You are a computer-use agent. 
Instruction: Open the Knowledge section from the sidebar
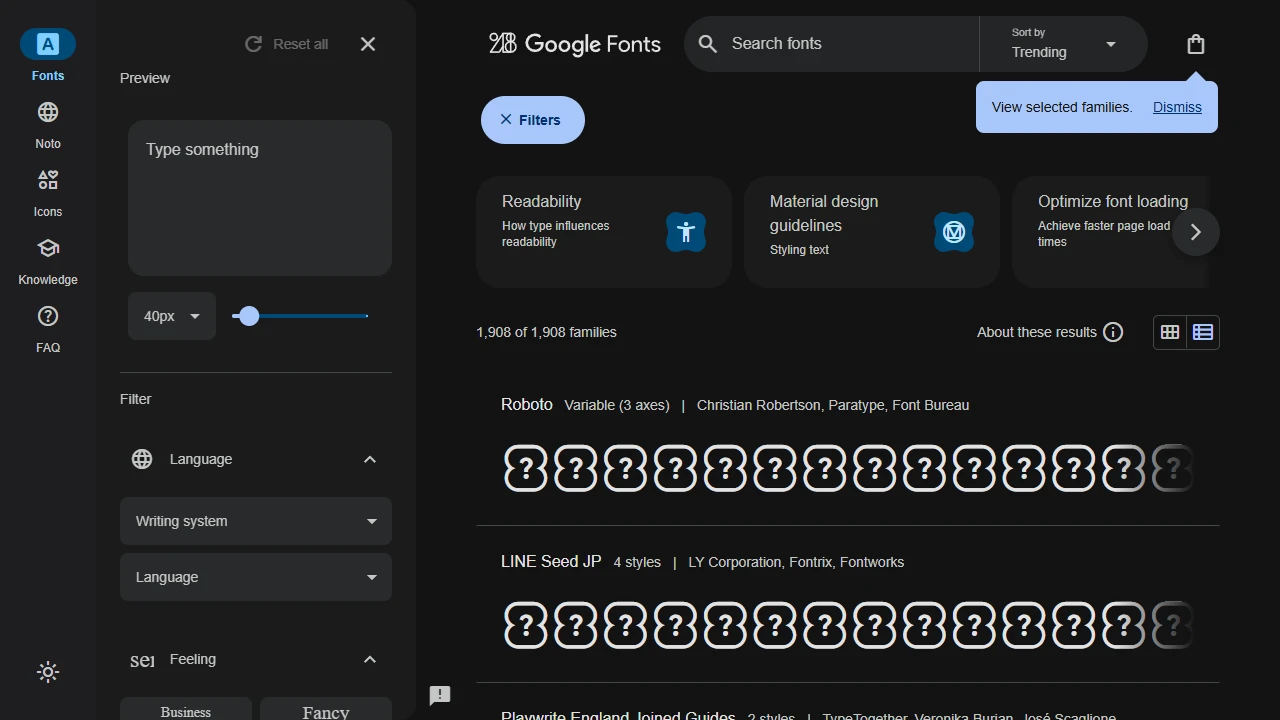pos(47,248)
